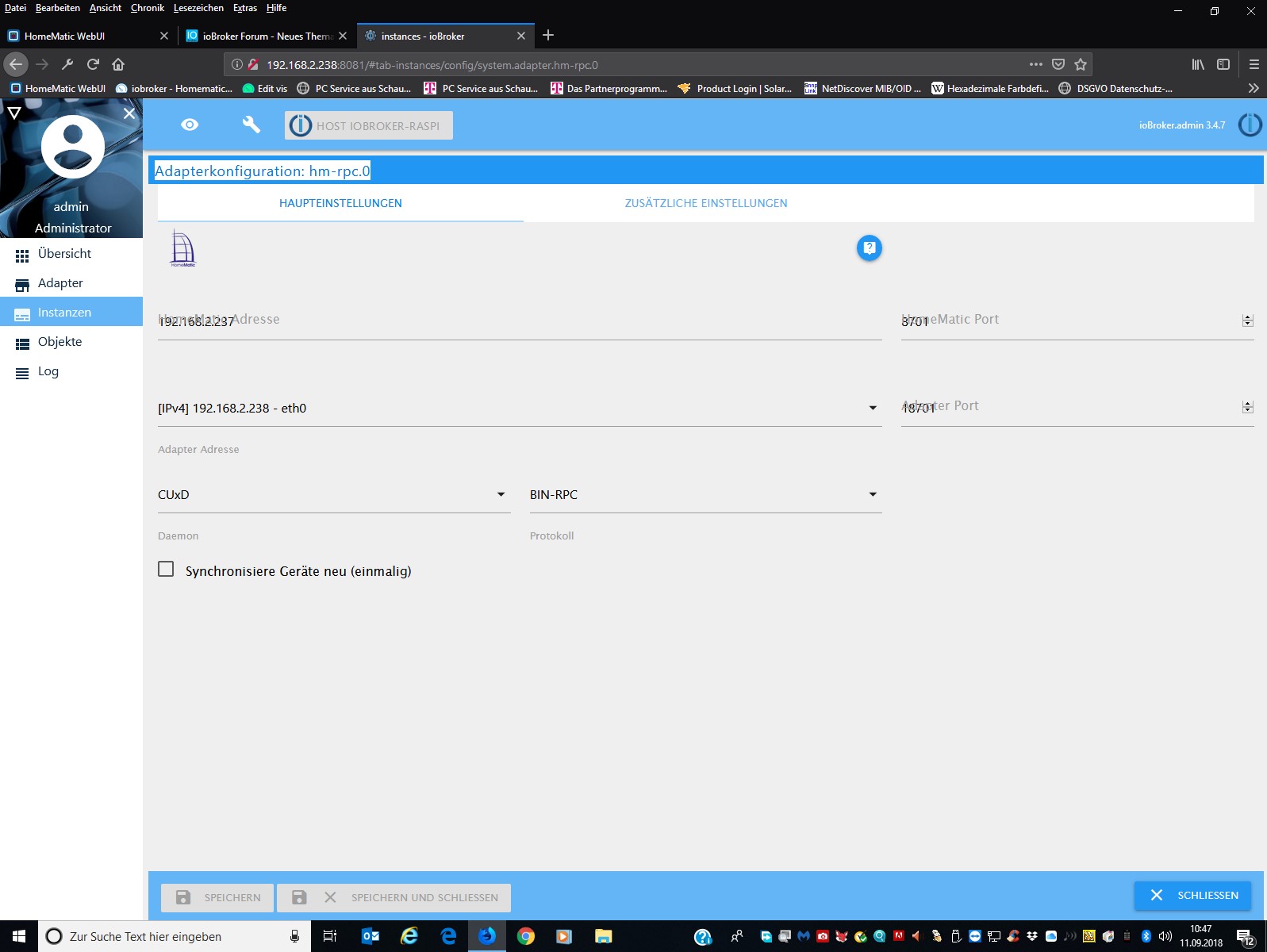The image size is (1267, 952).
Task: Open Datei menu
Action: [15, 8]
